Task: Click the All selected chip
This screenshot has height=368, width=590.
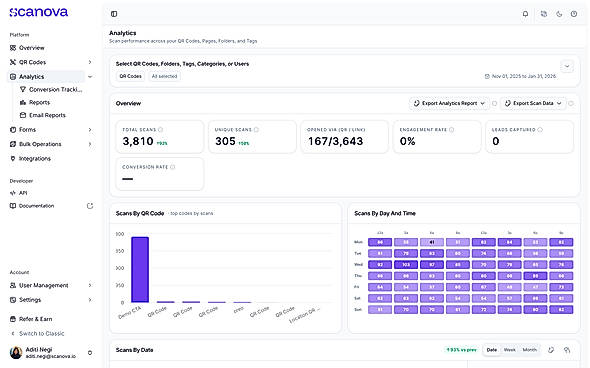Action: click(164, 76)
